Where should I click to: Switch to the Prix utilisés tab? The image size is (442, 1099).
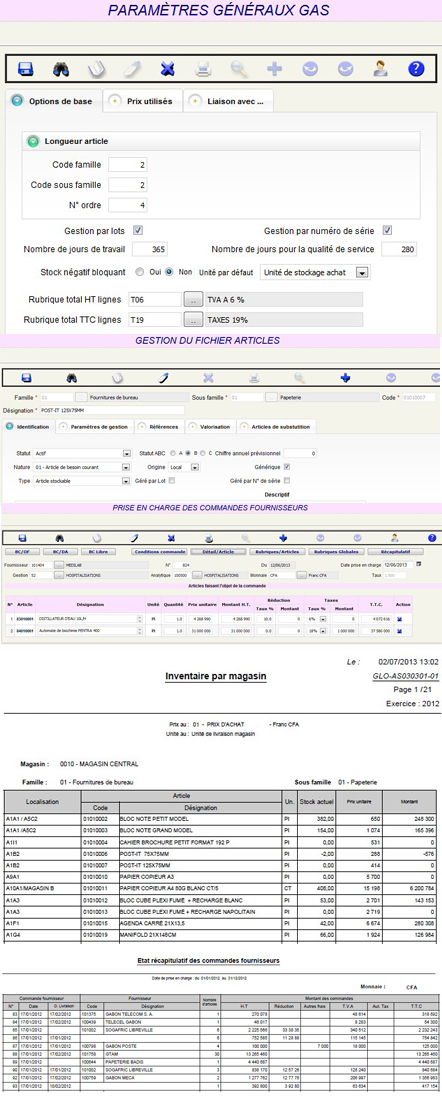[143, 101]
